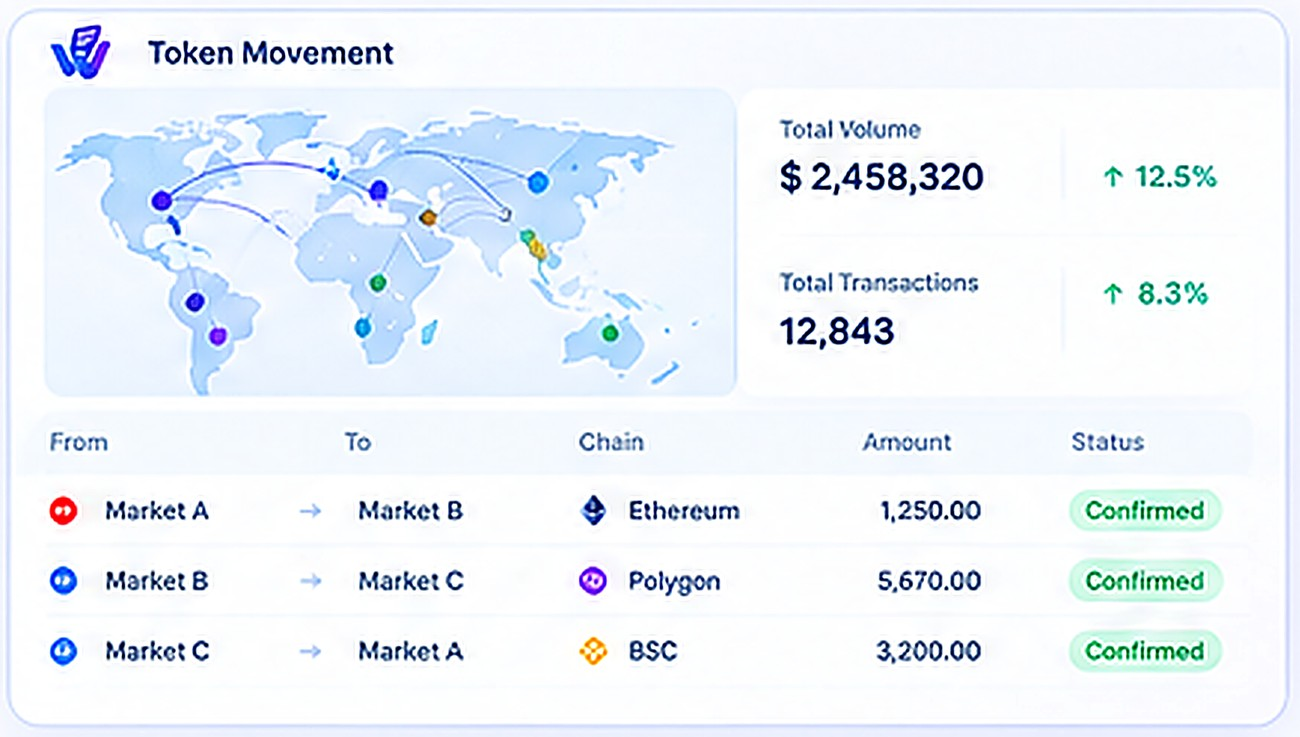Click the Ethereum chain icon
Screen dimensions: 1300x737
point(594,511)
